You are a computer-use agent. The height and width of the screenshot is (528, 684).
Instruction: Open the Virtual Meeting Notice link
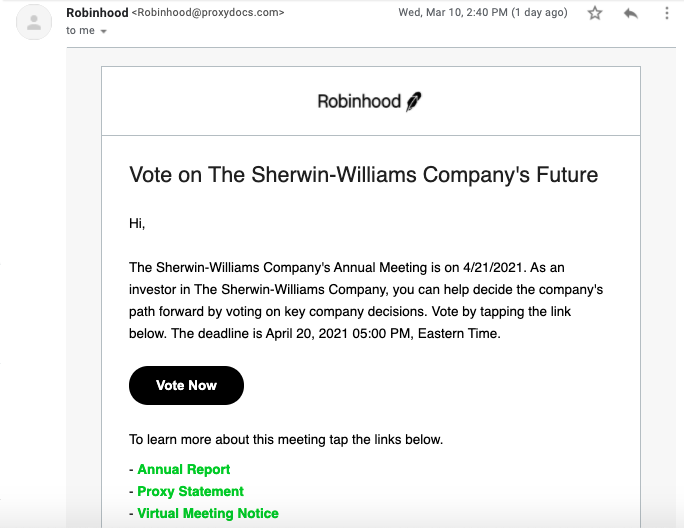(x=208, y=513)
